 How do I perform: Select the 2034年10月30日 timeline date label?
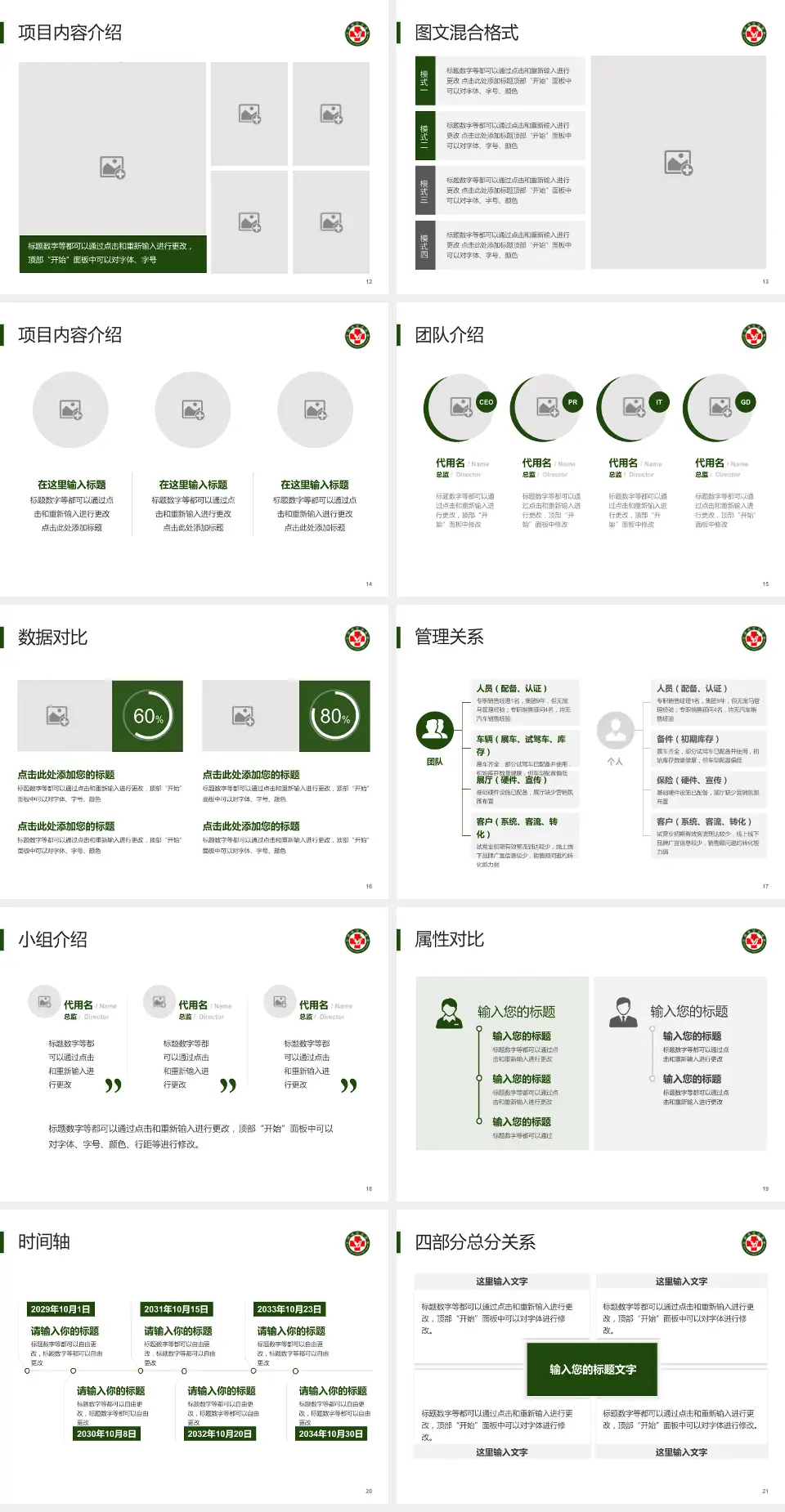[331, 1434]
